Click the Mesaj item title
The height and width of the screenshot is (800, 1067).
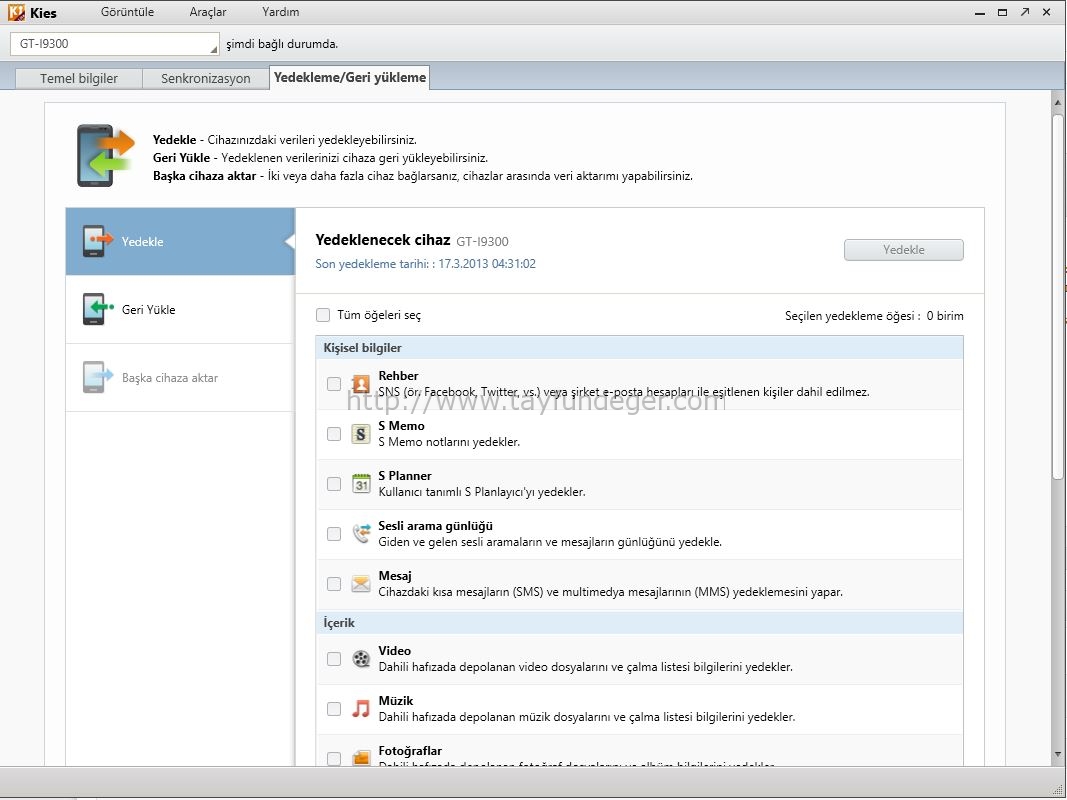pos(395,576)
